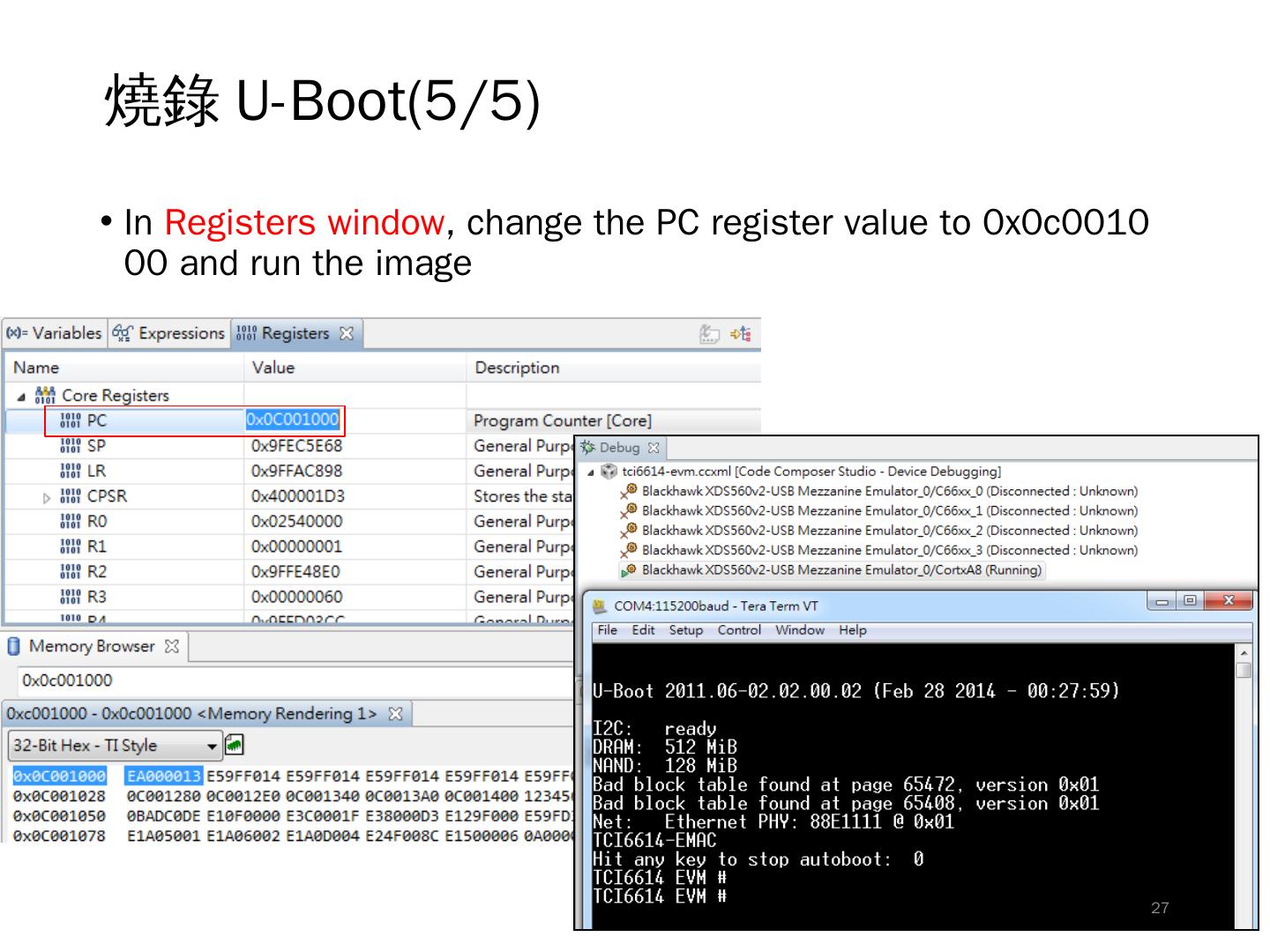This screenshot has height=952, width=1270.
Task: Open the 32-Bit Hex - TI Style dropdown
Action: coord(212,746)
